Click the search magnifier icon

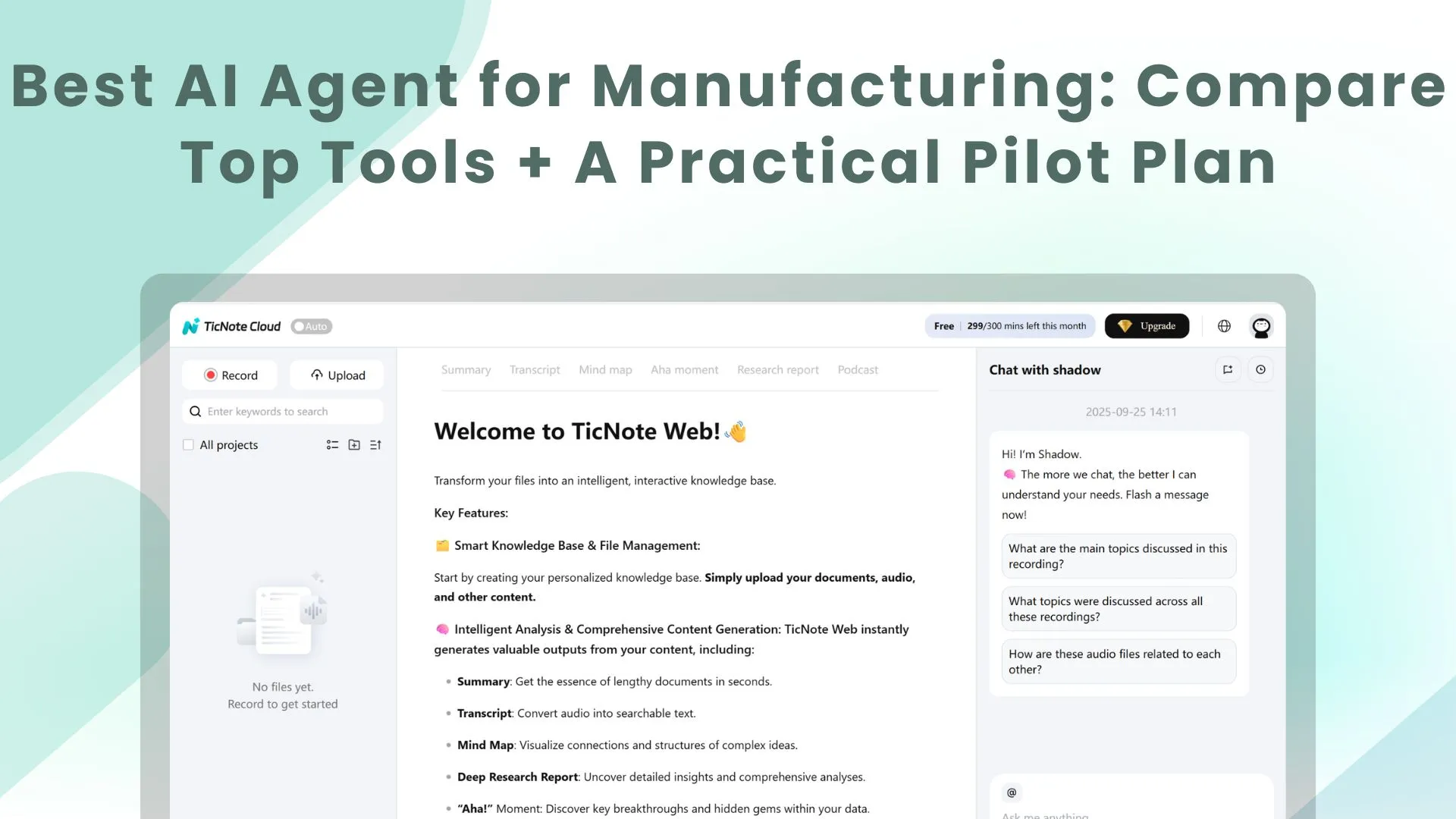(x=195, y=411)
